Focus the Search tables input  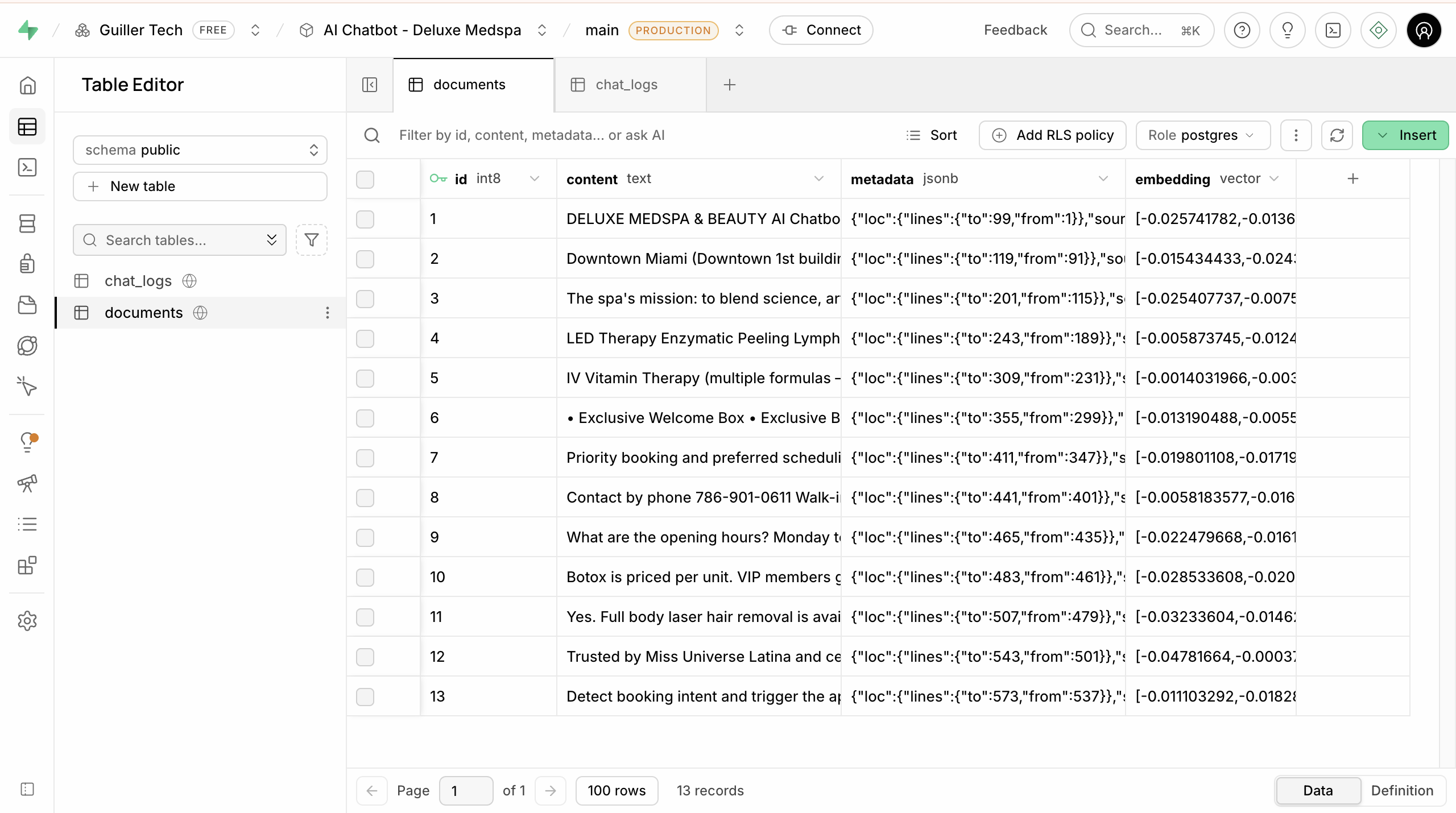[x=180, y=240]
